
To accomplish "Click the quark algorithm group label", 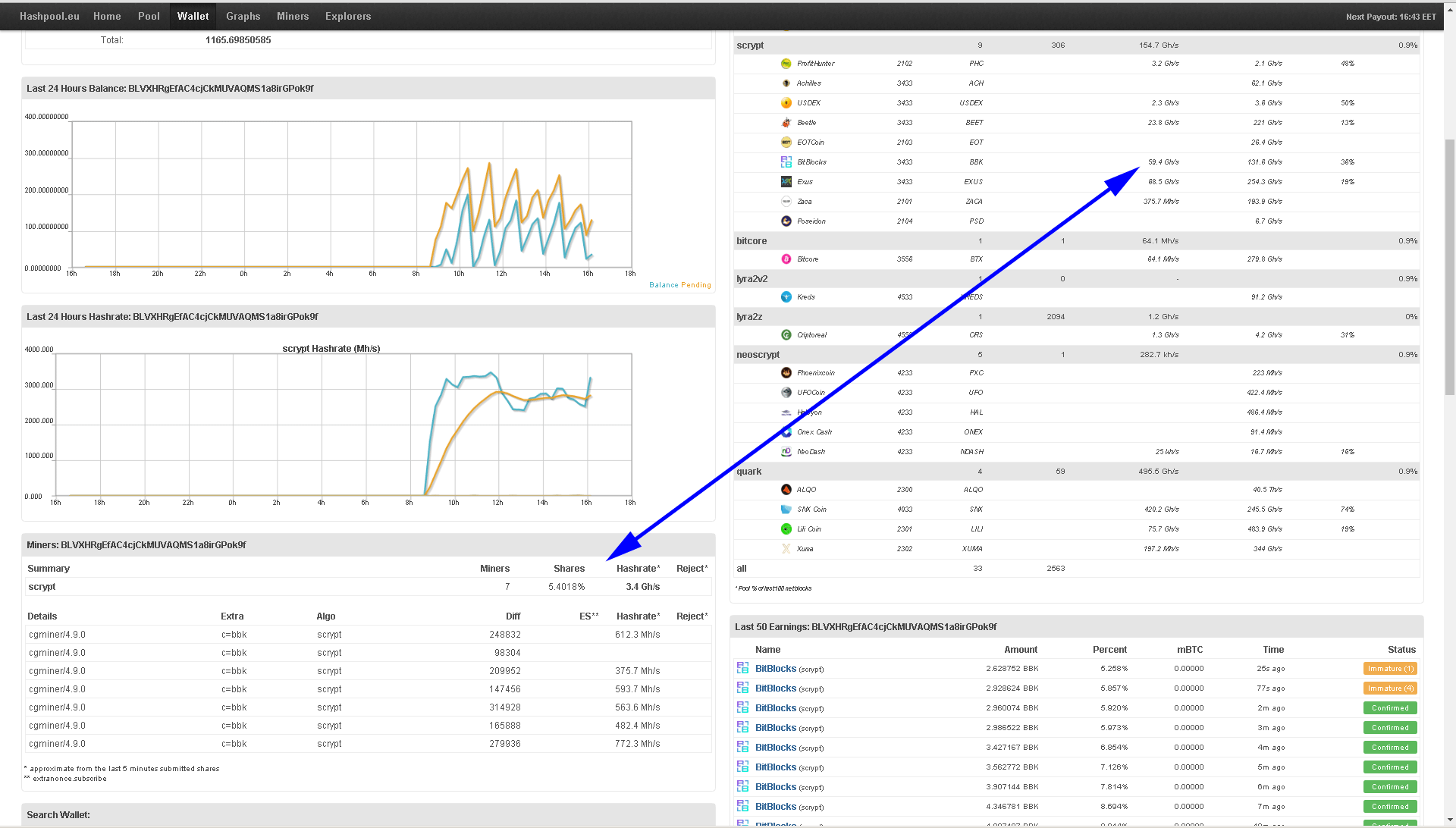I will [x=749, y=472].
